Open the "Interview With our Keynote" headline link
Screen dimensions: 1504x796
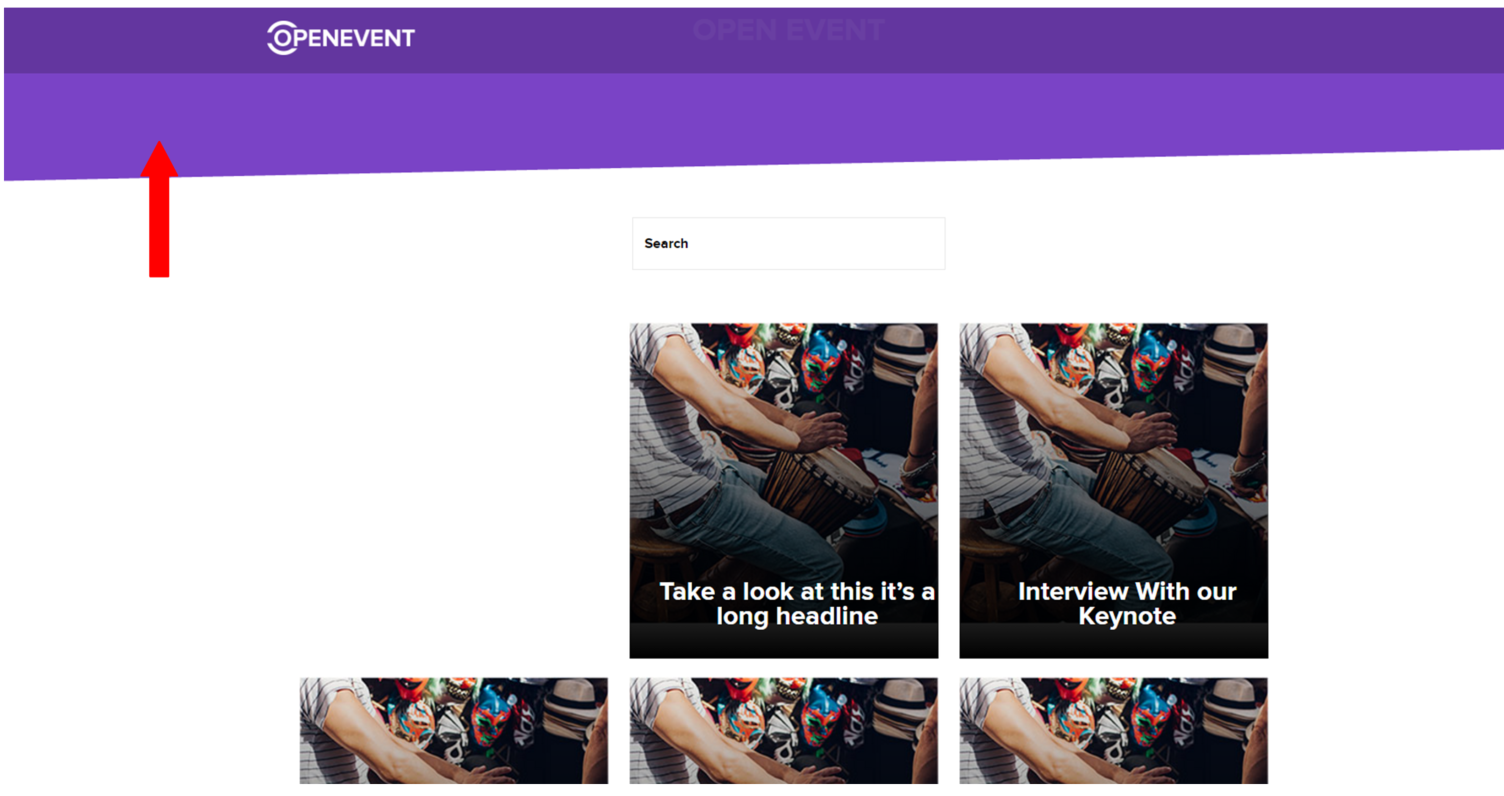[1127, 603]
